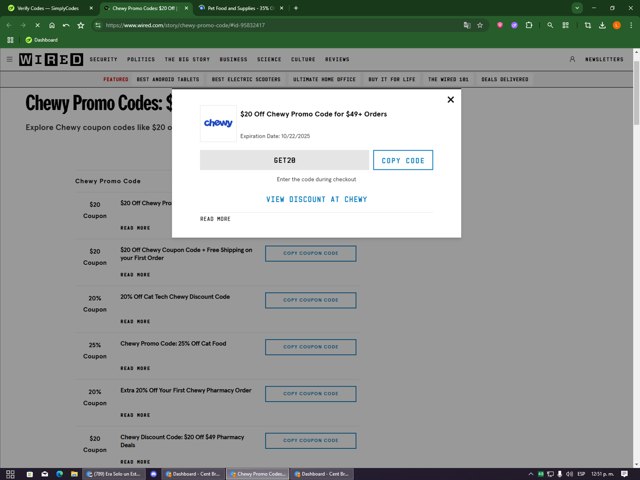Go back in browser history
This screenshot has width=640, height=480.
[9, 25]
